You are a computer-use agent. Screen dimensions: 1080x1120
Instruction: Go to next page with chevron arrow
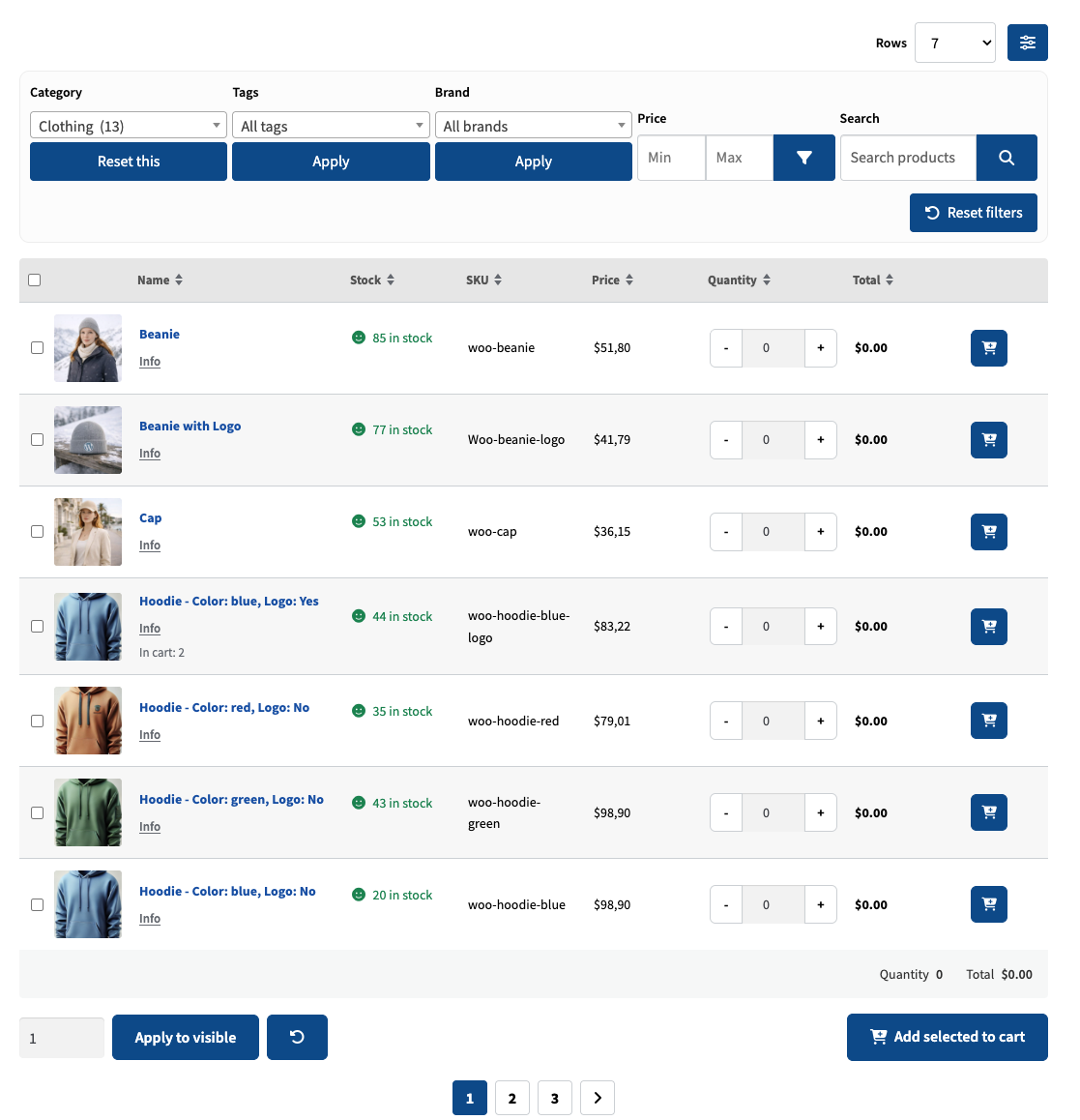tap(598, 1098)
